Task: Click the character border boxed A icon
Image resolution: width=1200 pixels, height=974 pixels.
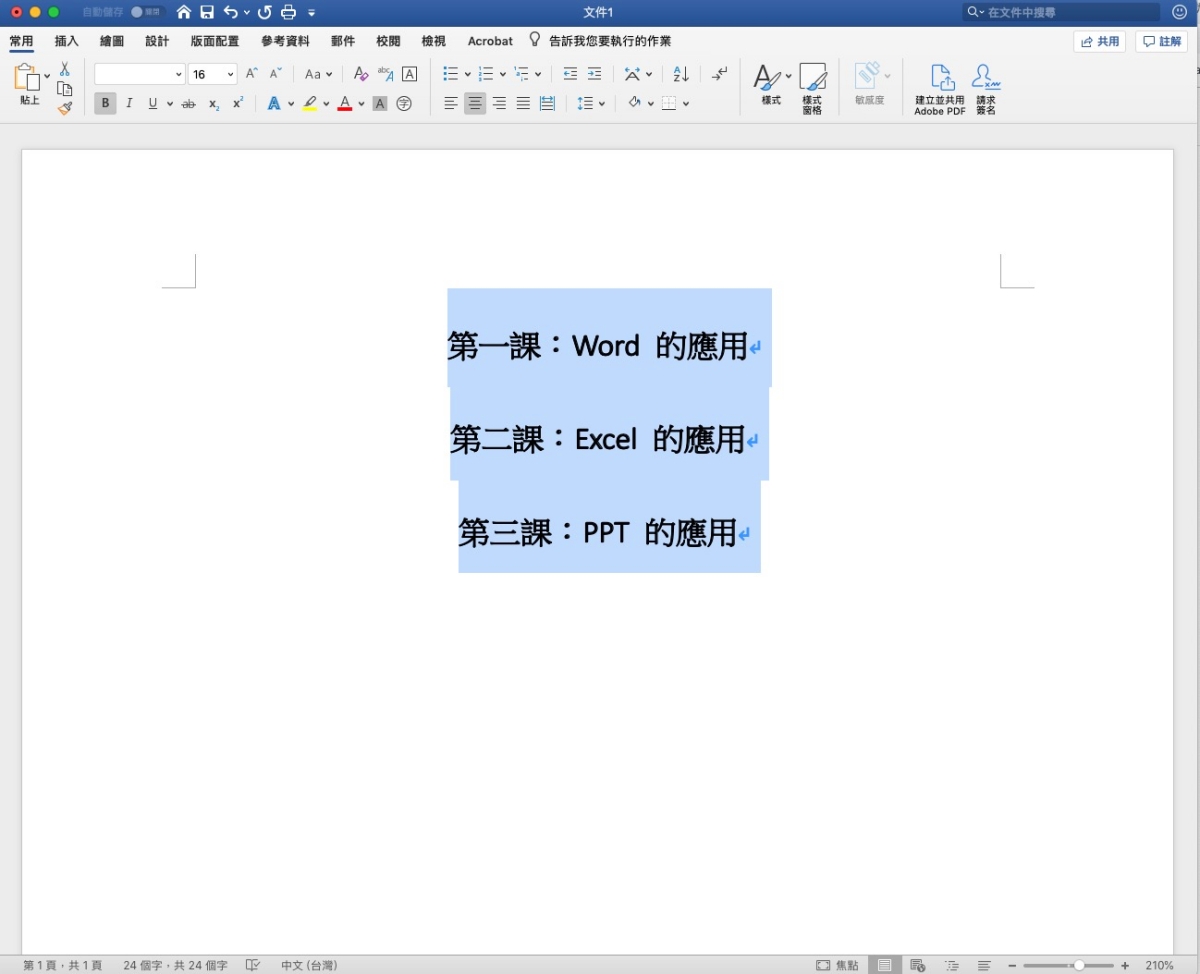Action: coord(409,74)
